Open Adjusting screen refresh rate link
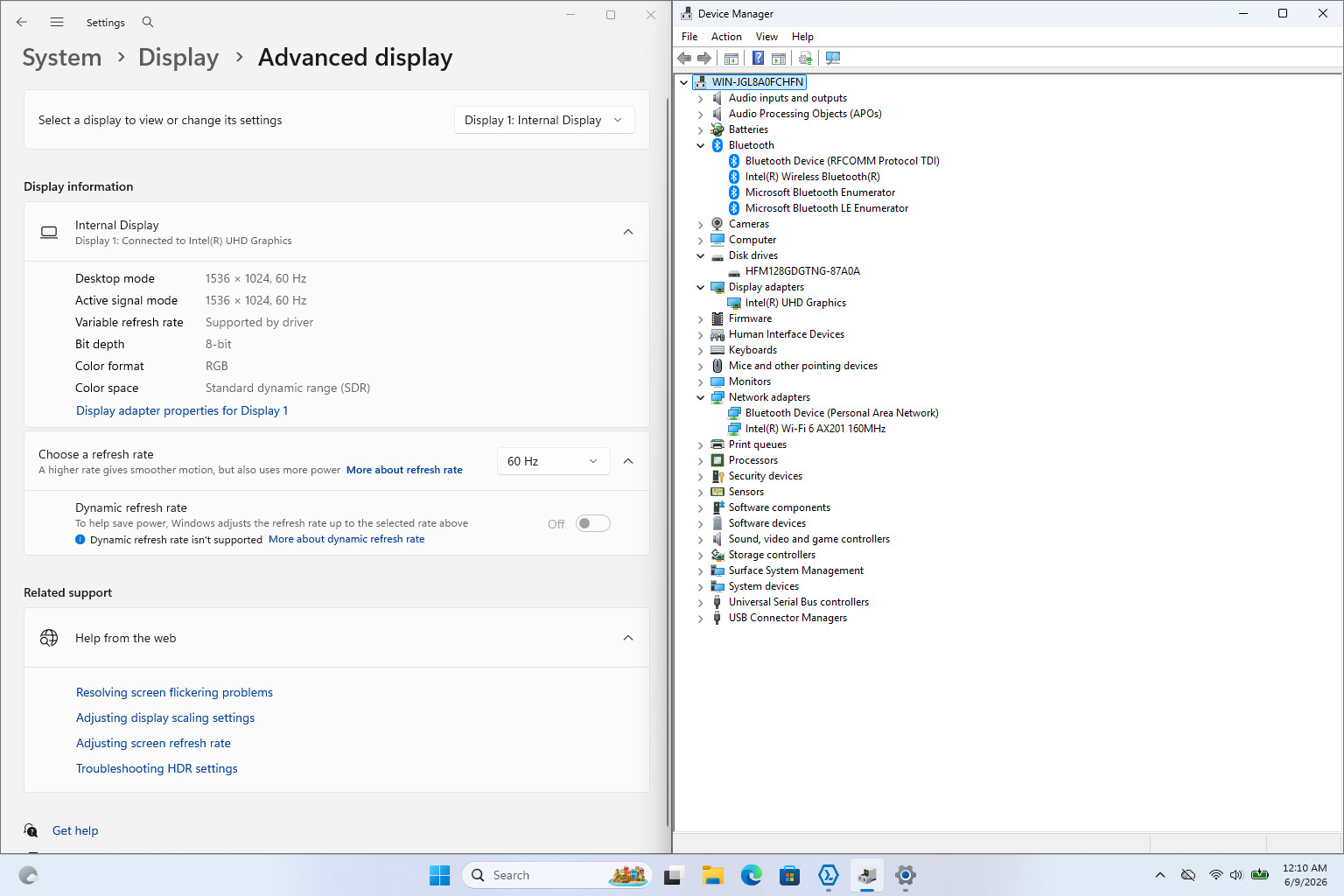Viewport: 1344px width, 896px height. (x=153, y=743)
